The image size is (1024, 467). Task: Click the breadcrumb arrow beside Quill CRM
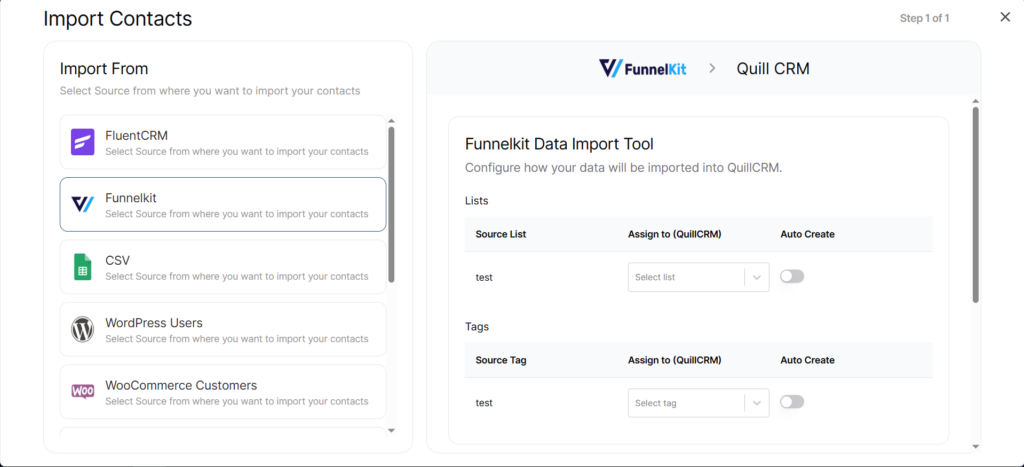[x=712, y=69]
